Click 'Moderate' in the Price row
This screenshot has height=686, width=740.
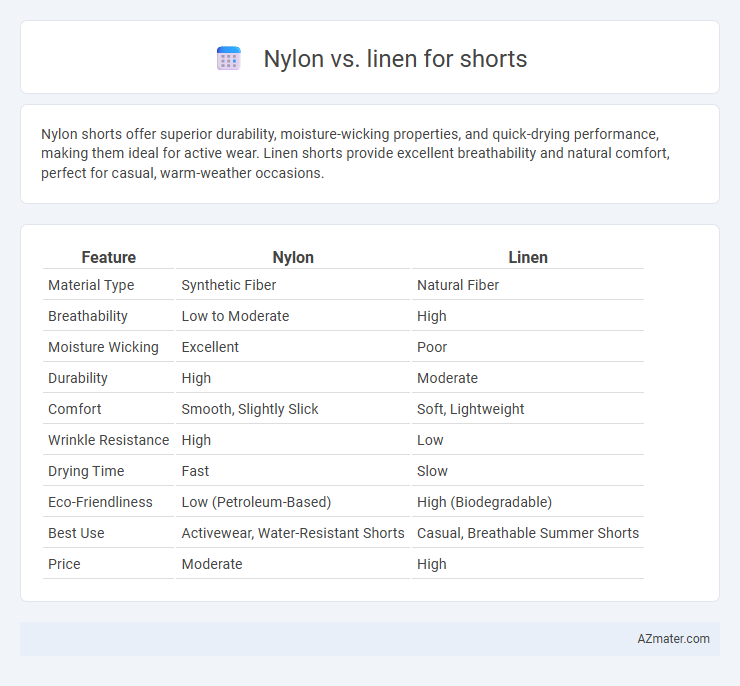pyautogui.click(x=212, y=564)
